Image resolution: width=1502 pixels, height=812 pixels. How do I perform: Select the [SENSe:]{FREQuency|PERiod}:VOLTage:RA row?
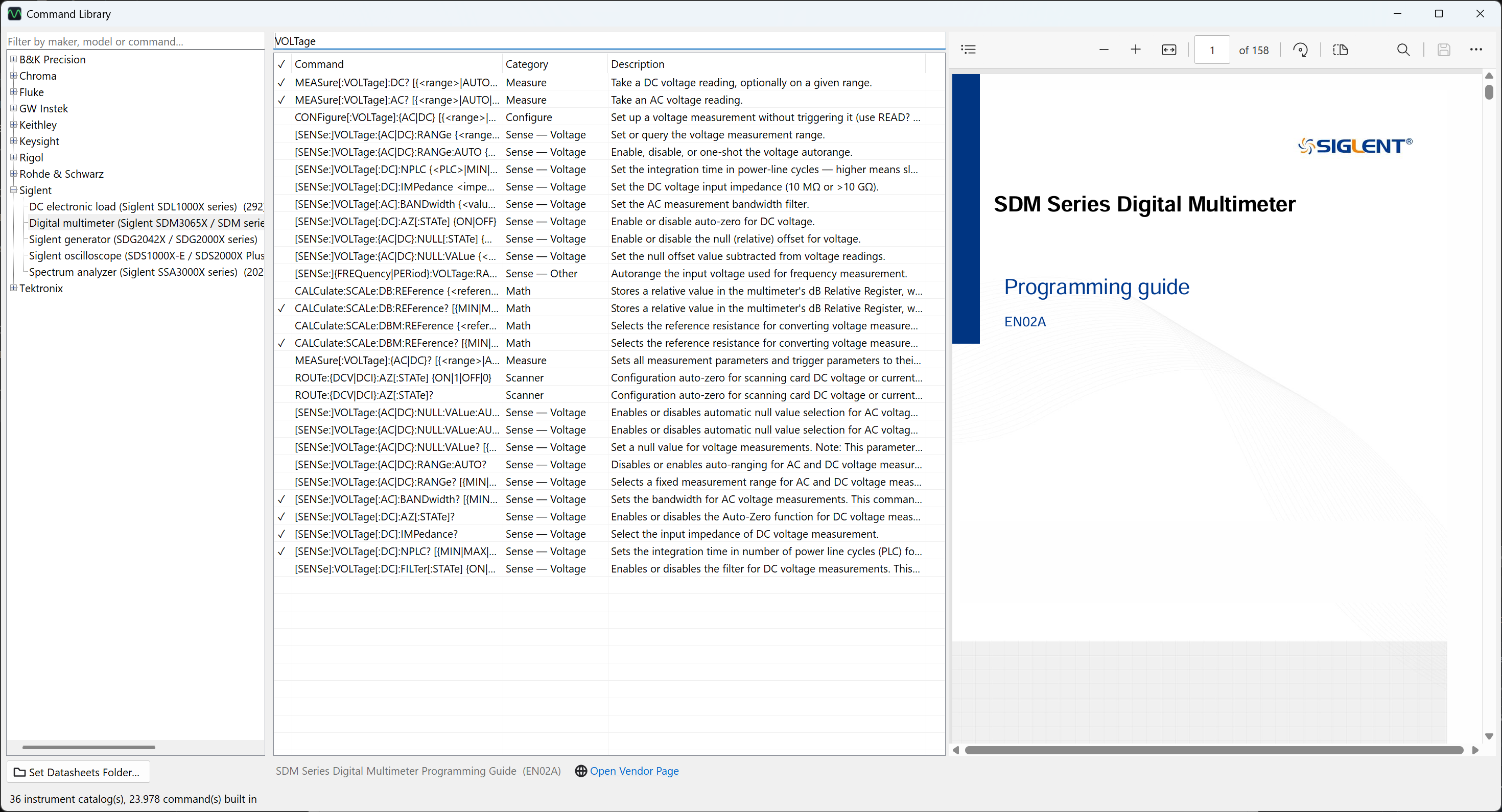pyautogui.click(x=609, y=274)
